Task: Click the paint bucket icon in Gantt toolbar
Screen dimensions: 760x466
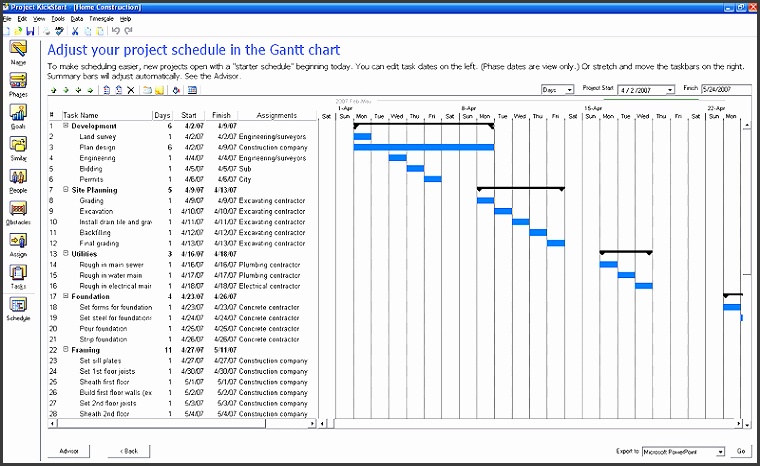Action: tap(176, 90)
